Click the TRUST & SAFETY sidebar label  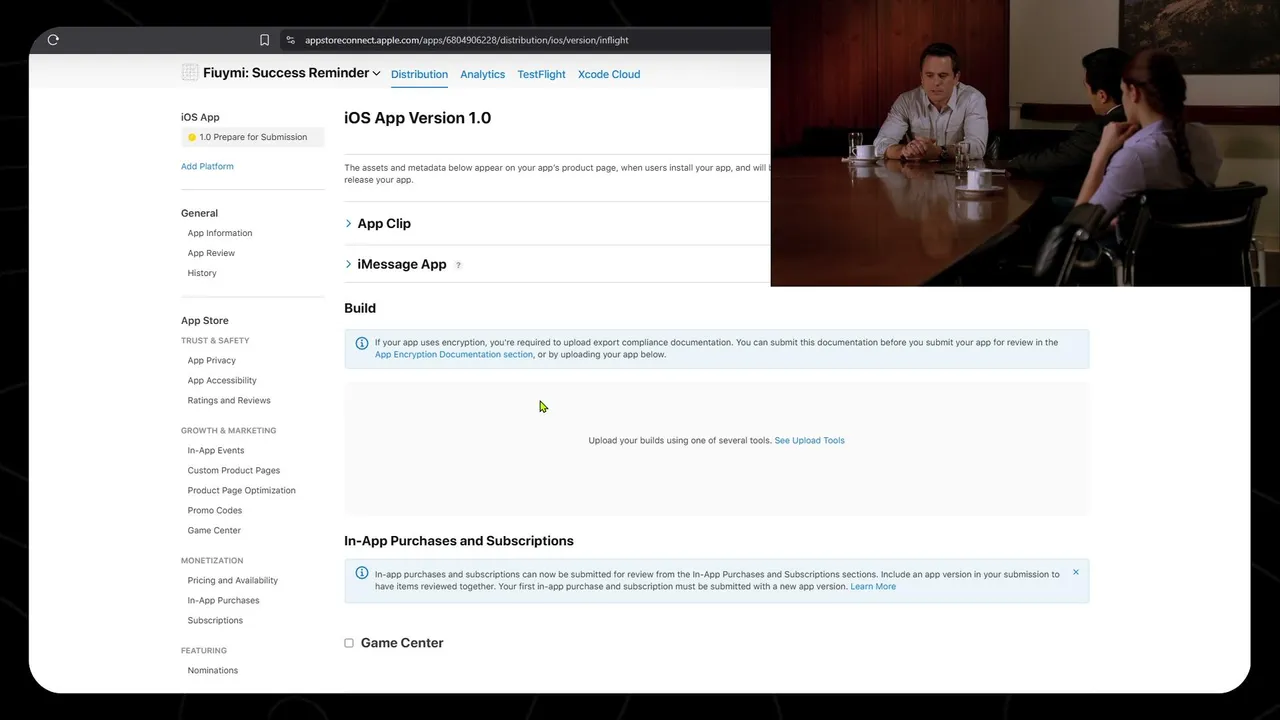(x=215, y=341)
